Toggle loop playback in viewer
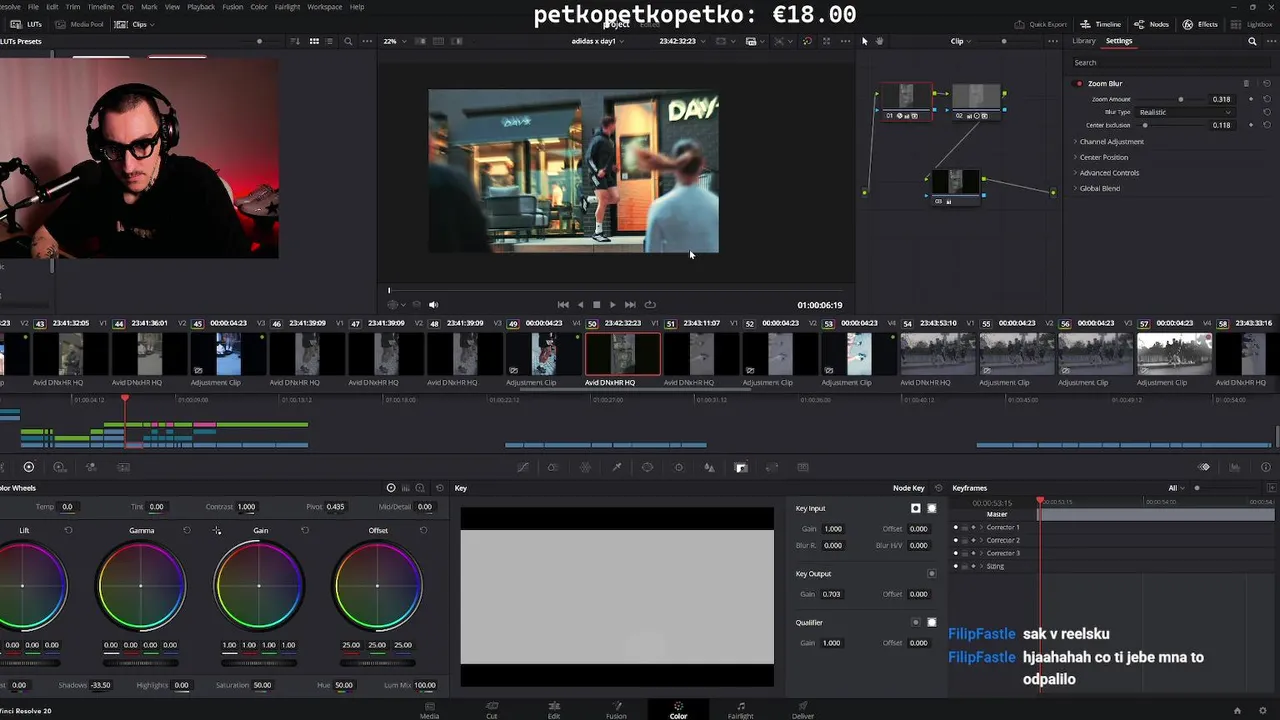 coord(650,304)
